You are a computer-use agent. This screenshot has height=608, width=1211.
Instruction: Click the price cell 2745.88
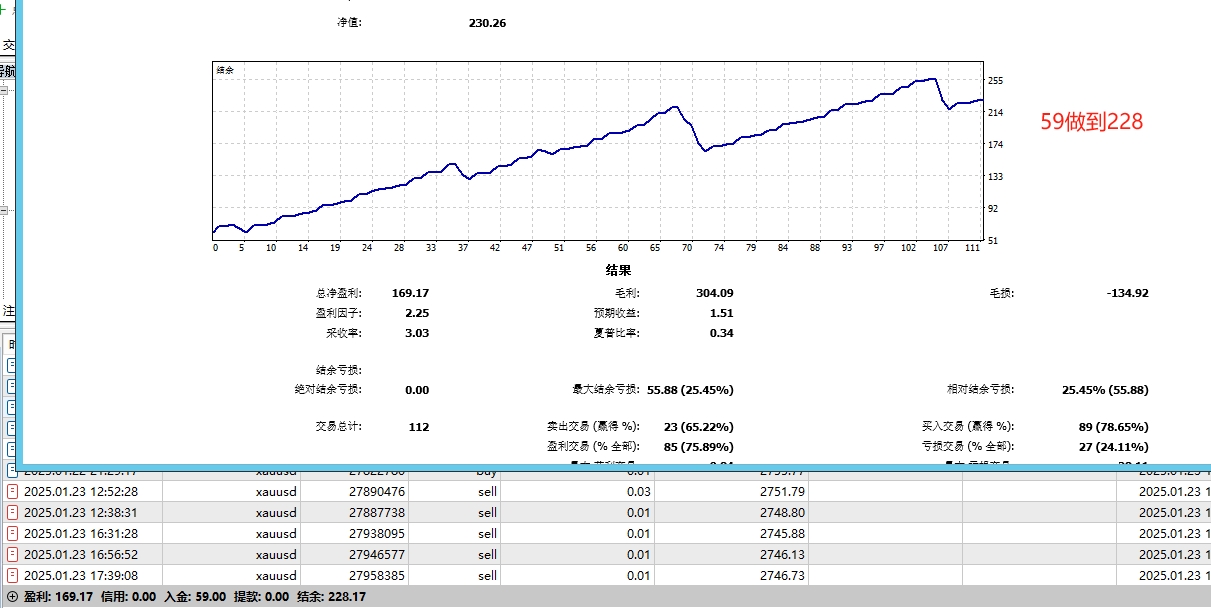(783, 533)
